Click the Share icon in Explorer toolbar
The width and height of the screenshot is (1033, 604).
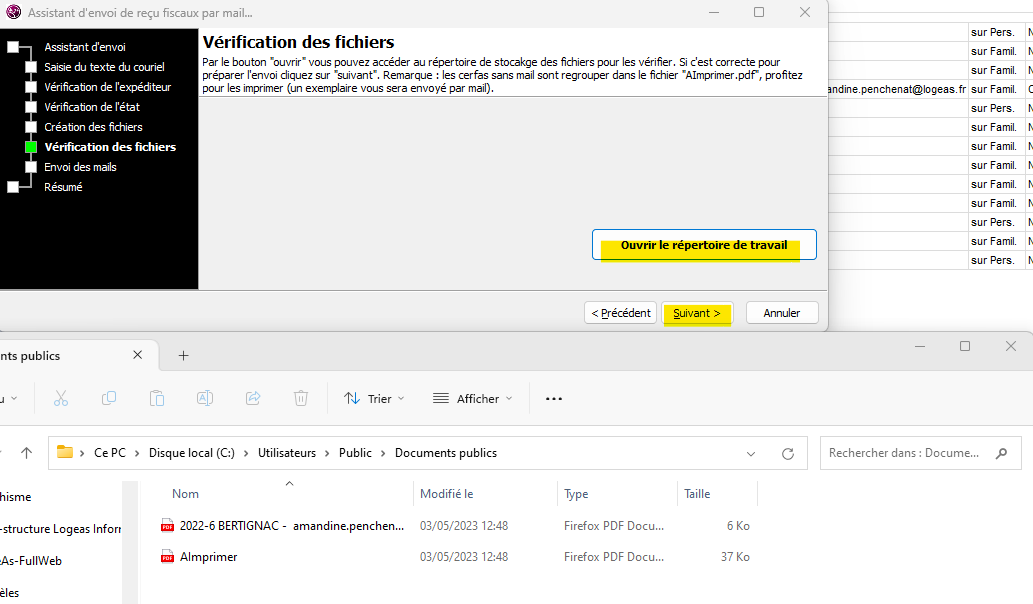click(x=253, y=398)
